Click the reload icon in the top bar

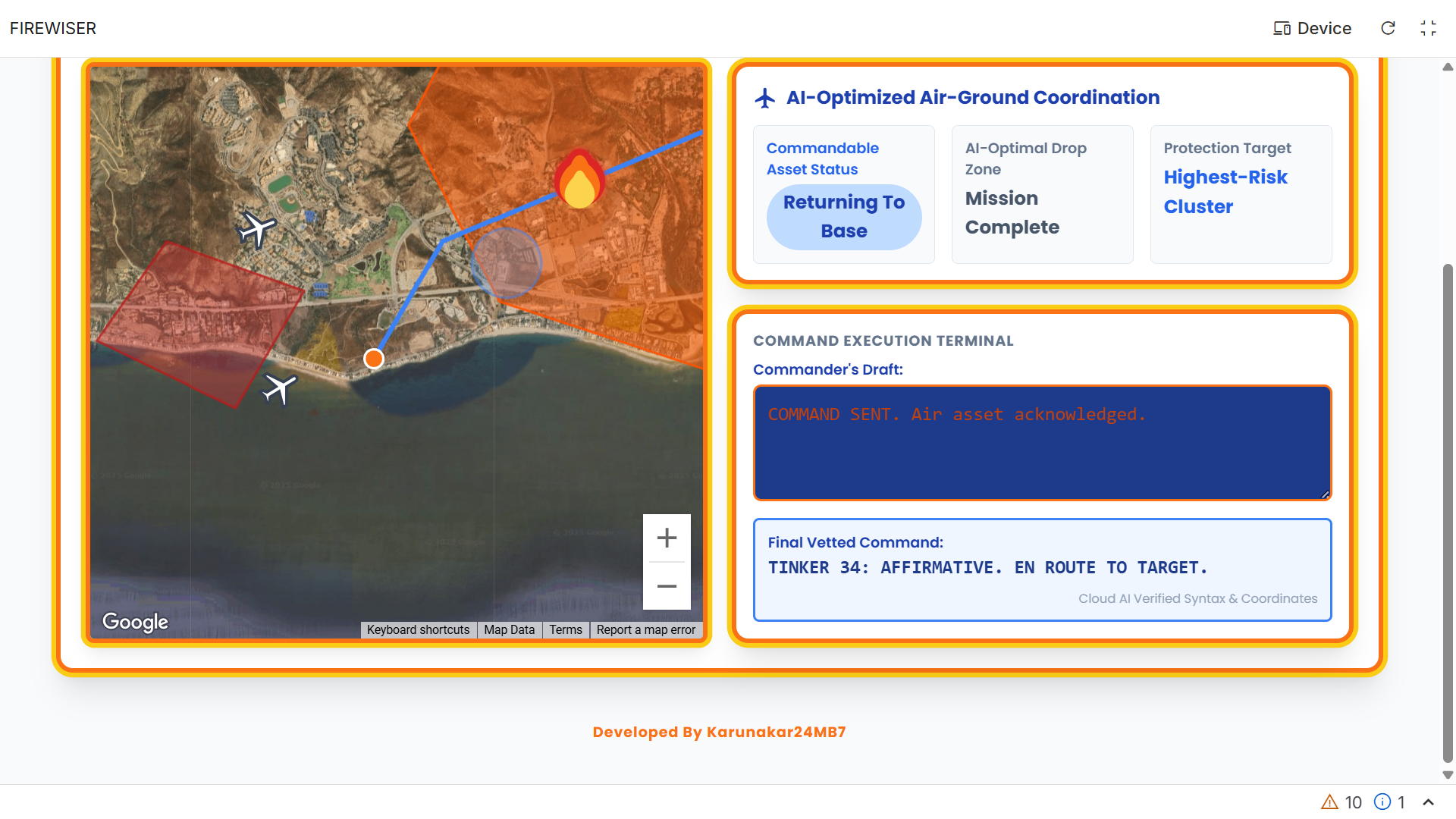(x=1388, y=28)
